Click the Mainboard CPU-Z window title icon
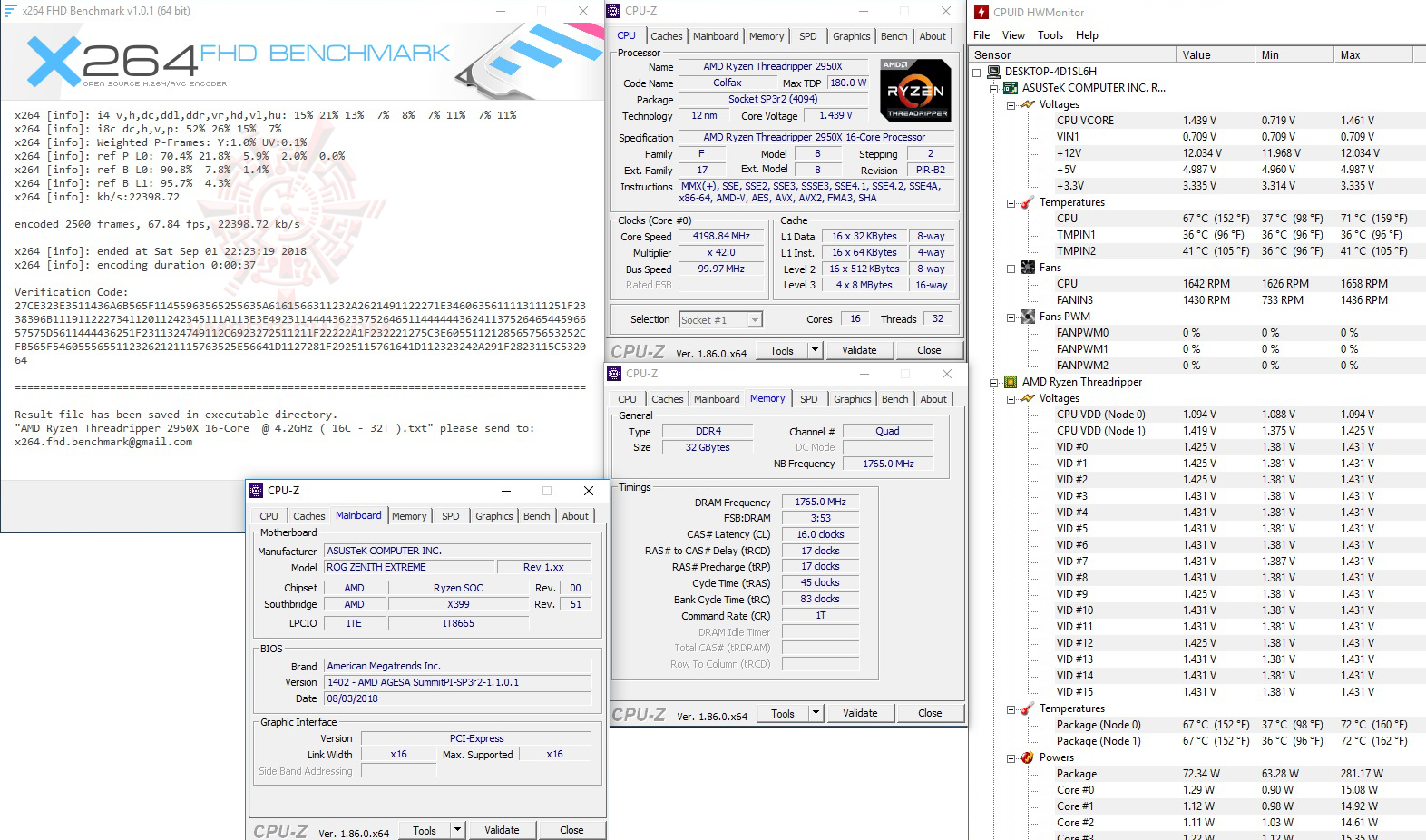This screenshot has width=1426, height=840. pyautogui.click(x=256, y=491)
